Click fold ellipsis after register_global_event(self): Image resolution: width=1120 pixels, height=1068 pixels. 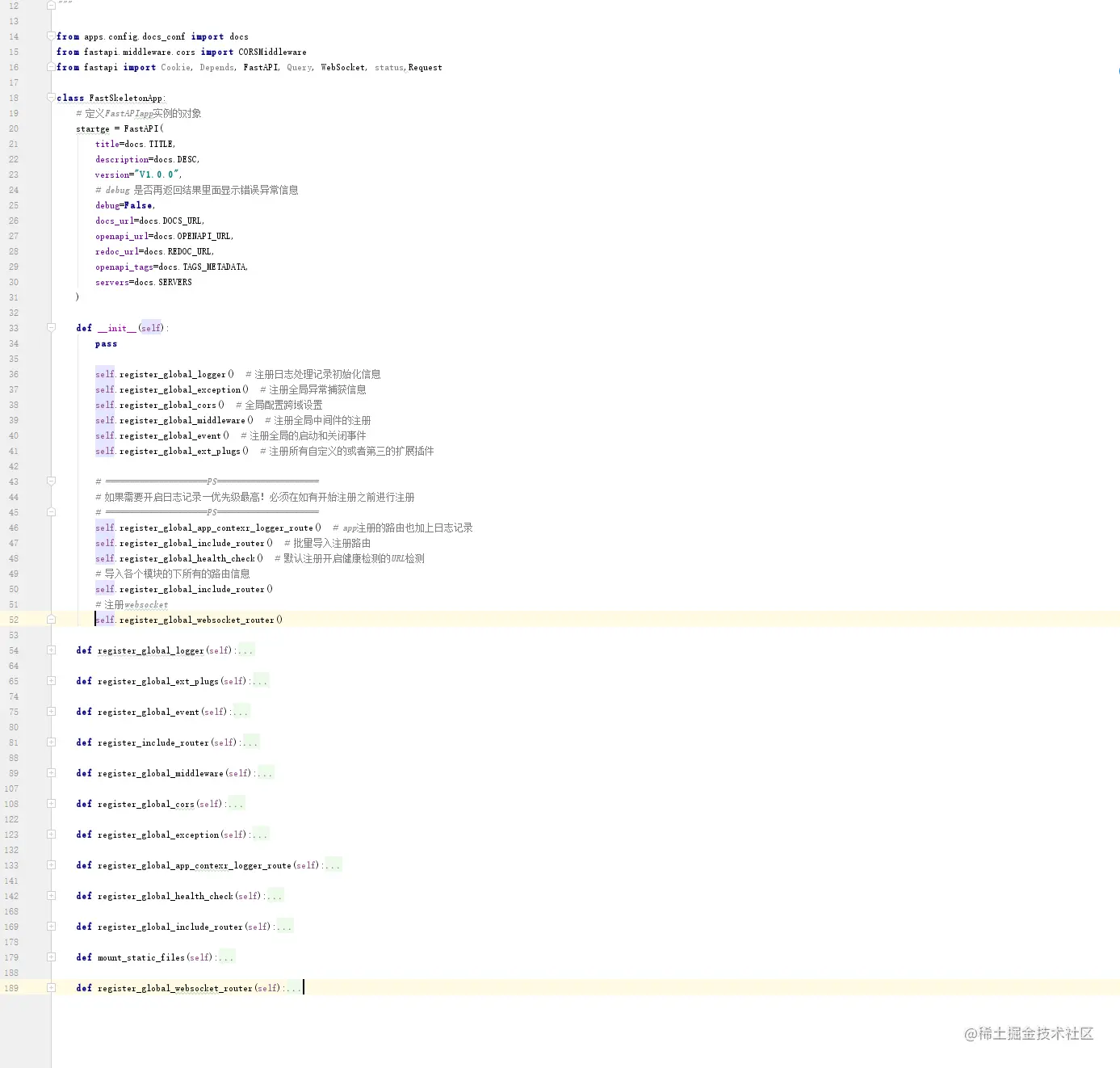pyautogui.click(x=241, y=712)
